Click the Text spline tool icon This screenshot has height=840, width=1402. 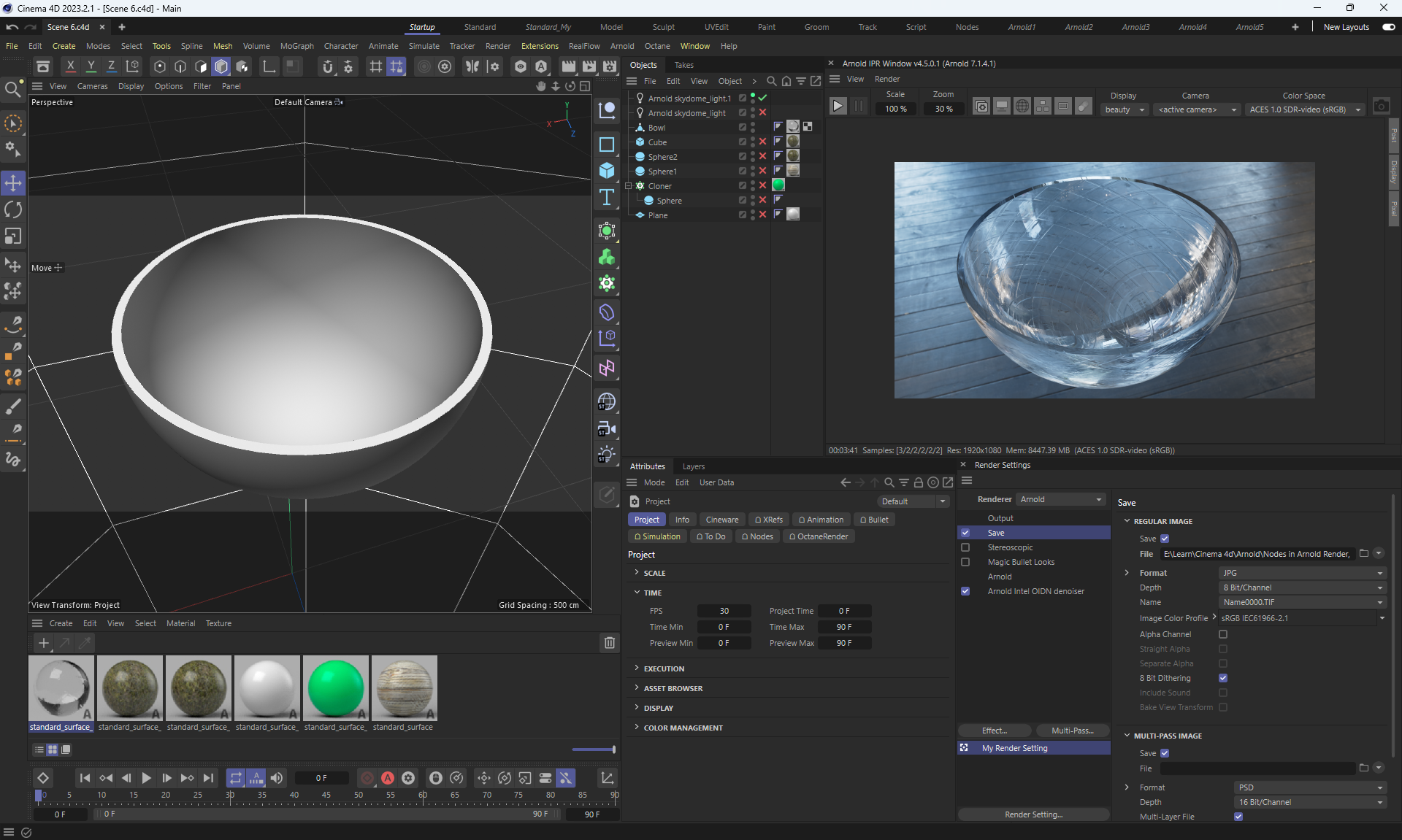coord(607,198)
